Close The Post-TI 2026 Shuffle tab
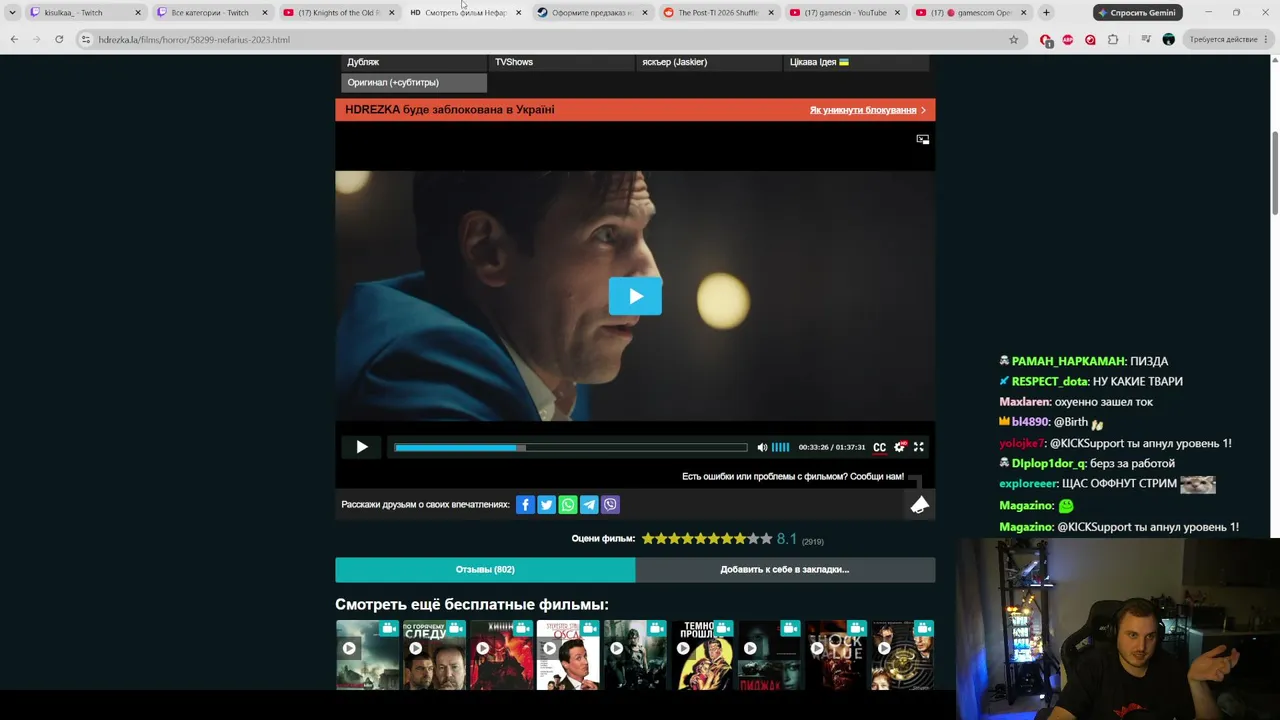Viewport: 1280px width, 720px height. pos(771,13)
